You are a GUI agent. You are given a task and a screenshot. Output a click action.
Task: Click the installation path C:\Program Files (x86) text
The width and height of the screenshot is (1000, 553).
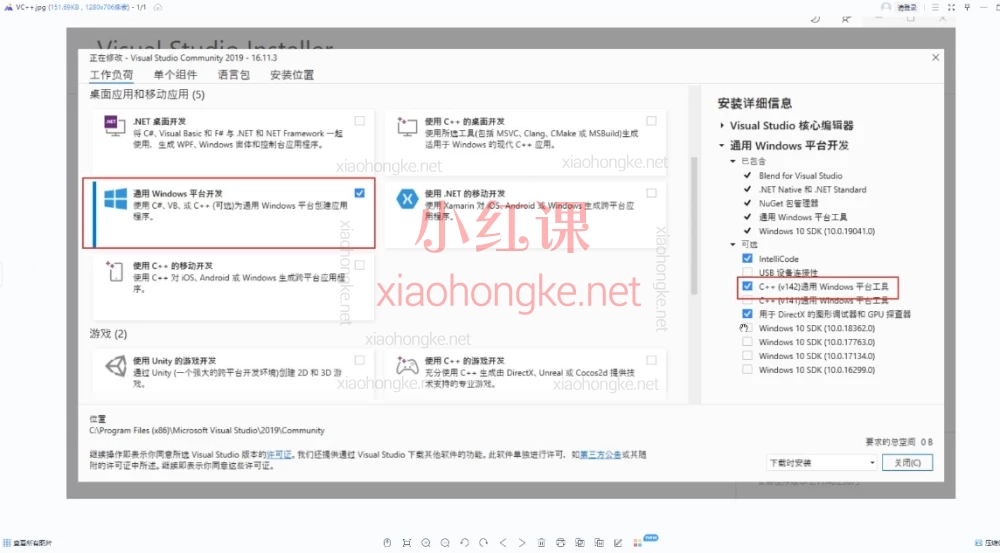[207, 431]
